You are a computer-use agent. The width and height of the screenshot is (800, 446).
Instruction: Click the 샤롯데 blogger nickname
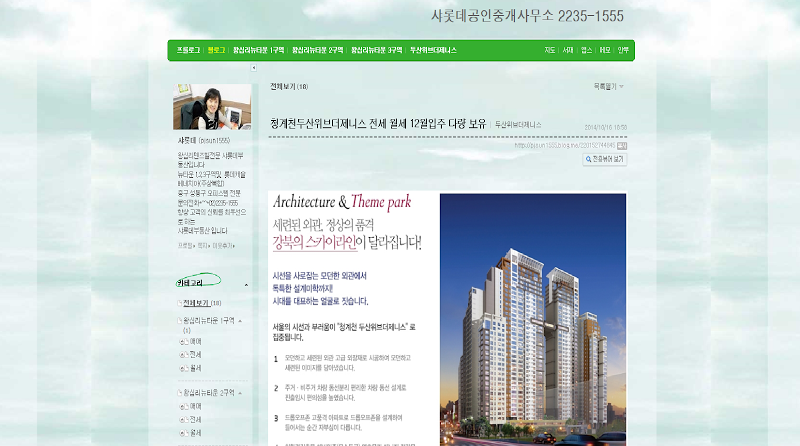pyautogui.click(x=187, y=140)
